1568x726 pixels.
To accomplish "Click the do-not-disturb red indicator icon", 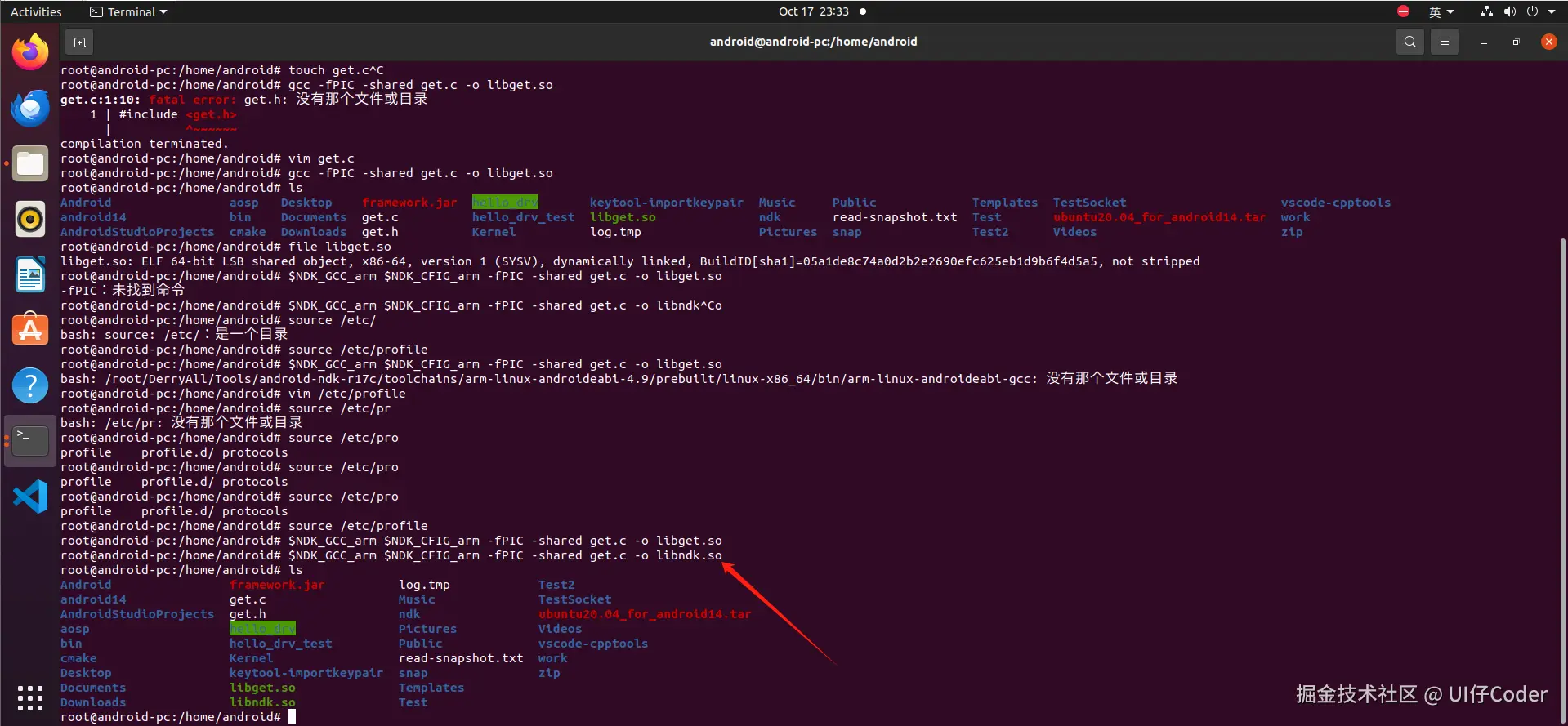I will (1404, 11).
